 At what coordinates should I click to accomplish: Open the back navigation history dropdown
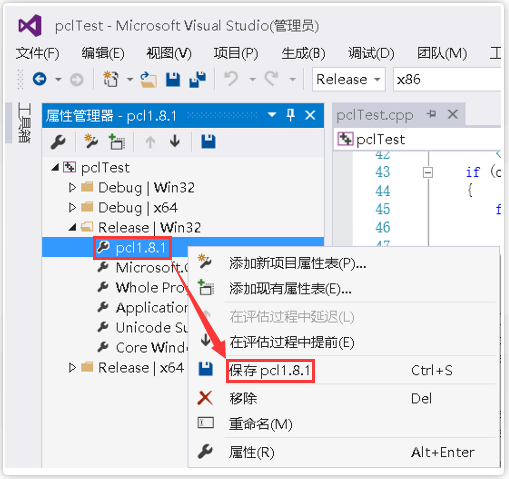58,79
